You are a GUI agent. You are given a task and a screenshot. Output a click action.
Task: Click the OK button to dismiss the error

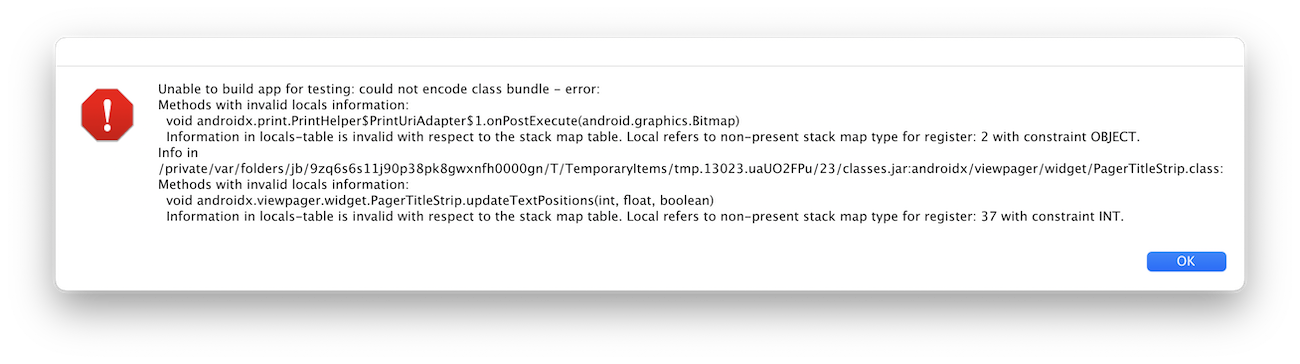pos(1186,261)
